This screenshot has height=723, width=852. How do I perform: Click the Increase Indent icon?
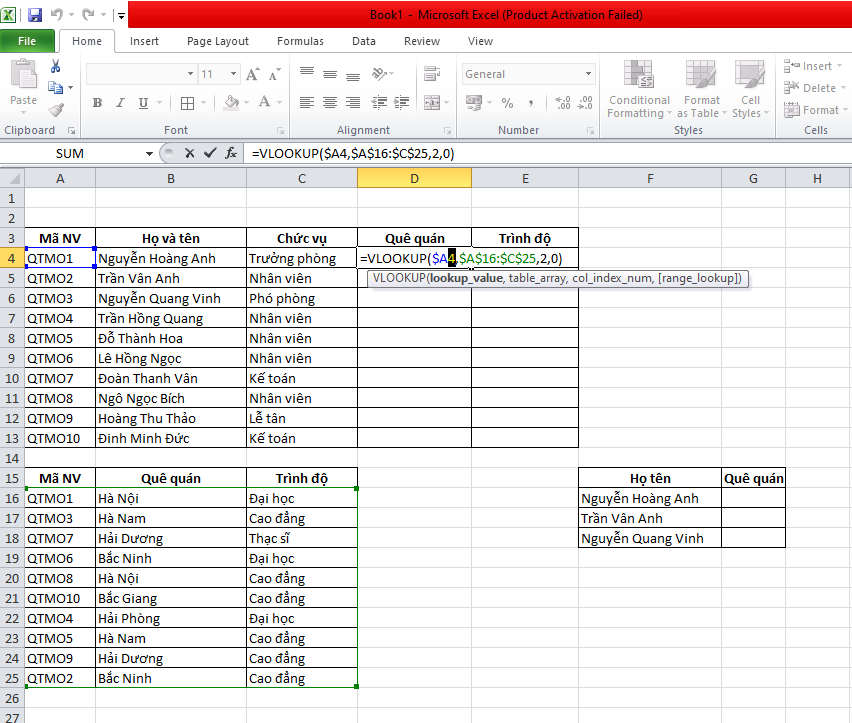(402, 103)
